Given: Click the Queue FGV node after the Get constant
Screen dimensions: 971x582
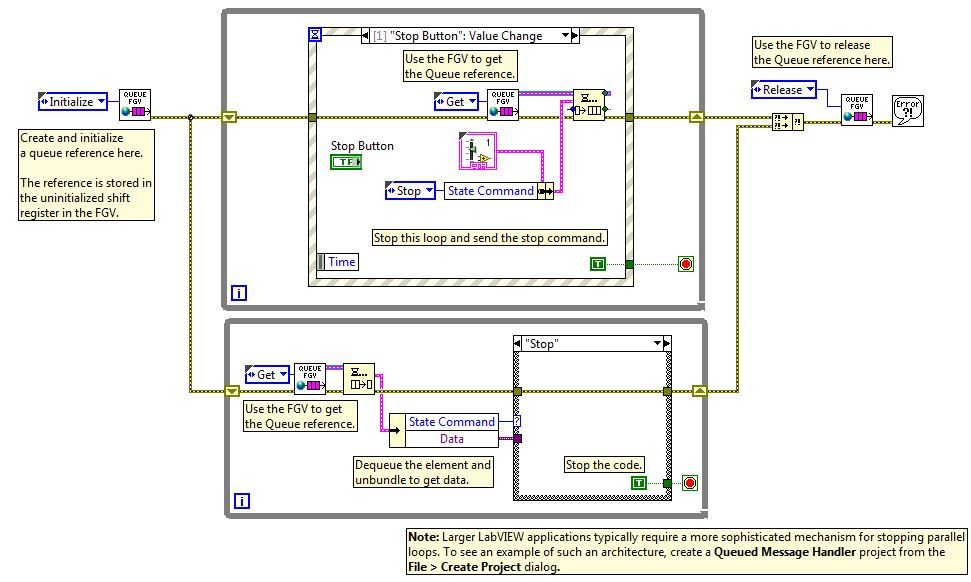Looking at the screenshot, I should 503,102.
